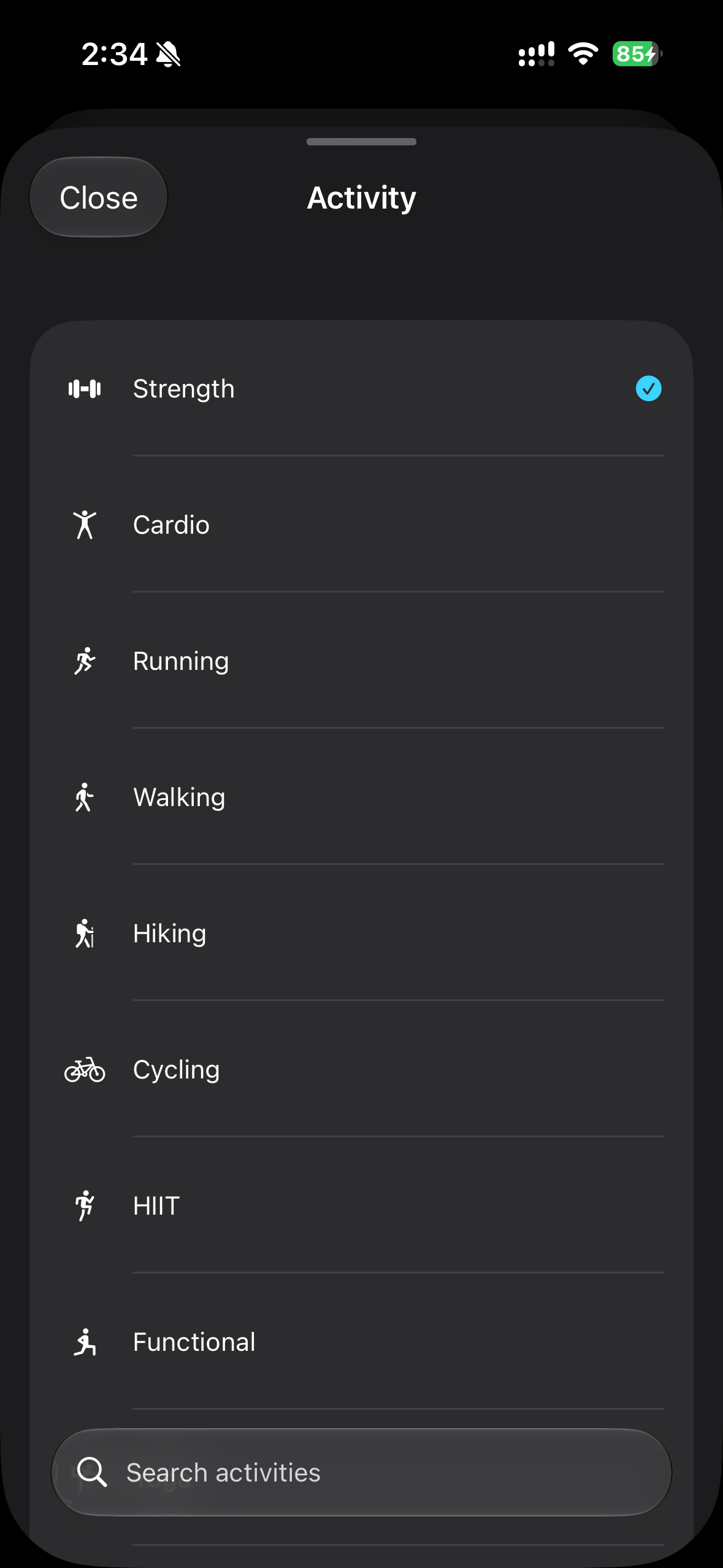Tap the HIIT figure icon

85,1206
